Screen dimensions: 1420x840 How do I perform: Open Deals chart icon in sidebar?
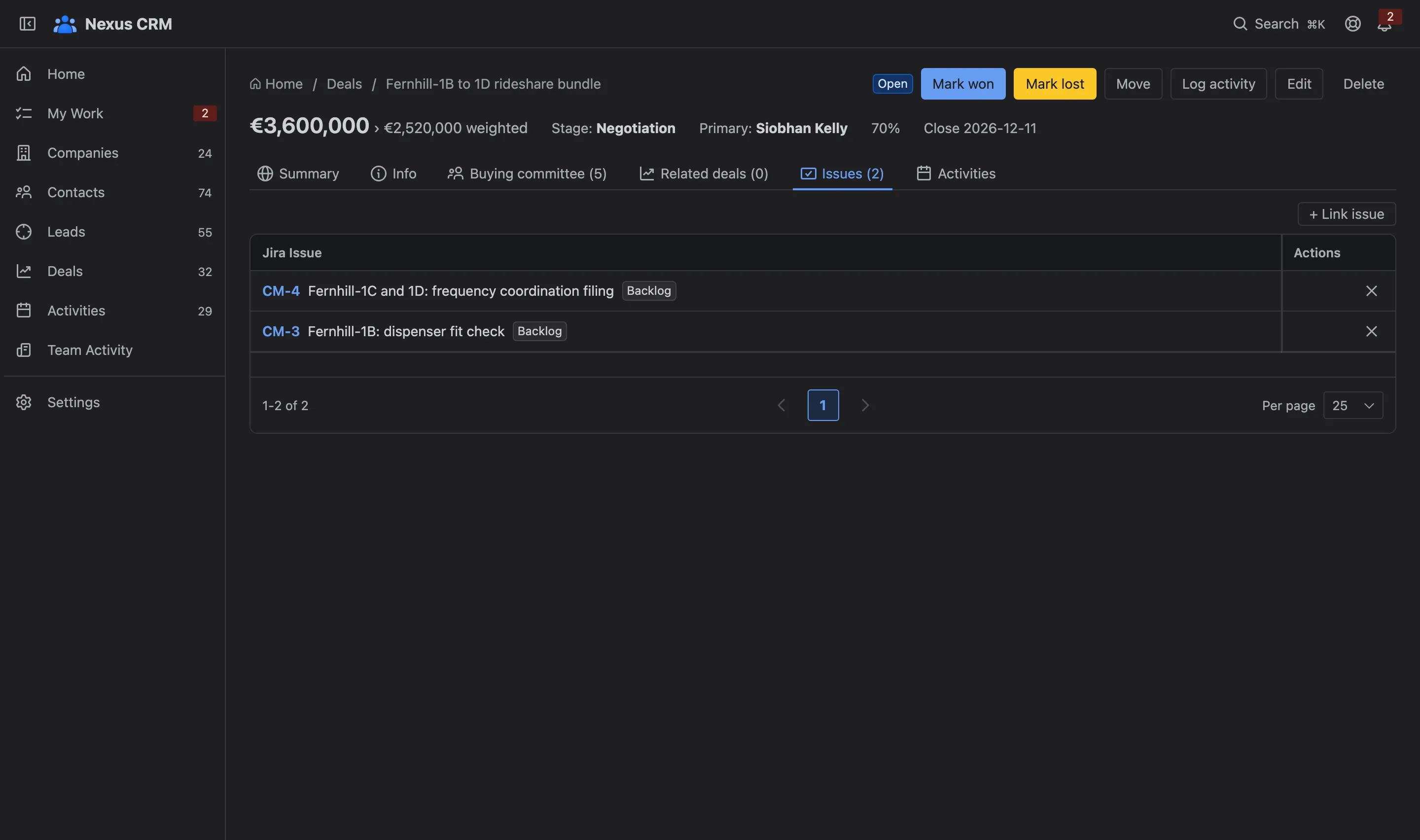click(x=24, y=271)
